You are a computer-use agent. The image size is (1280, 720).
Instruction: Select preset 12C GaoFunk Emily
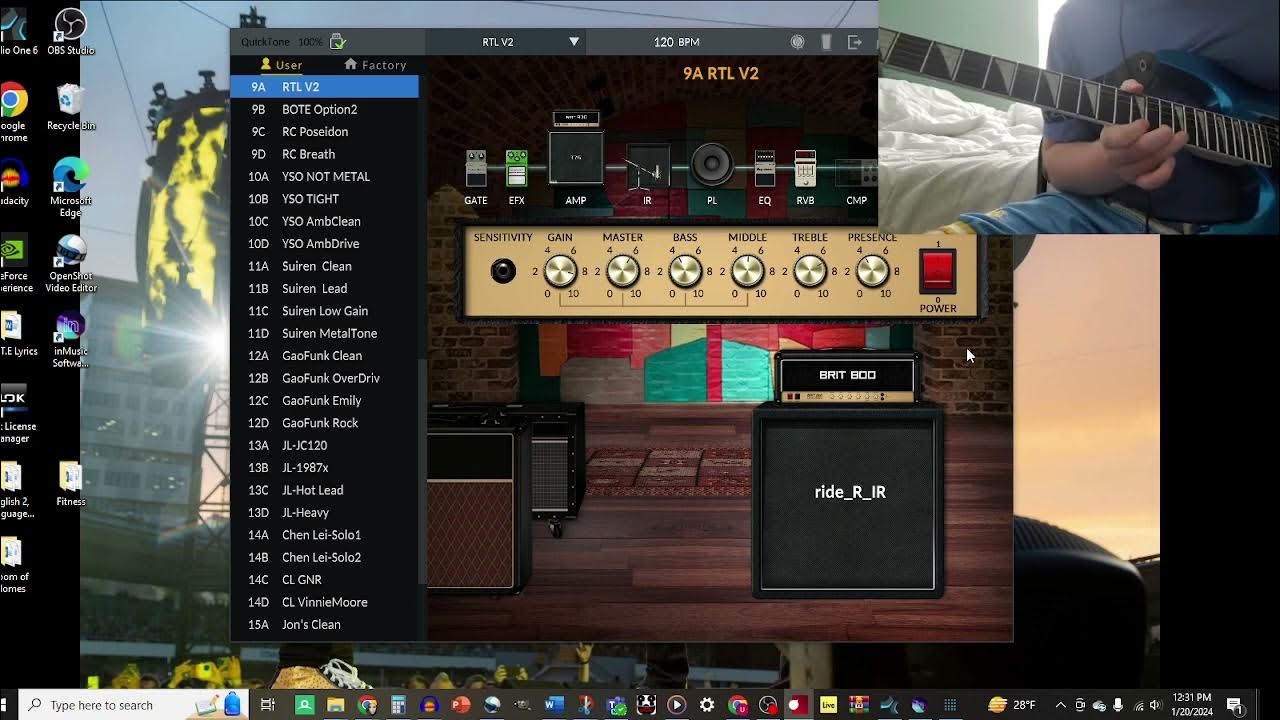[324, 401]
